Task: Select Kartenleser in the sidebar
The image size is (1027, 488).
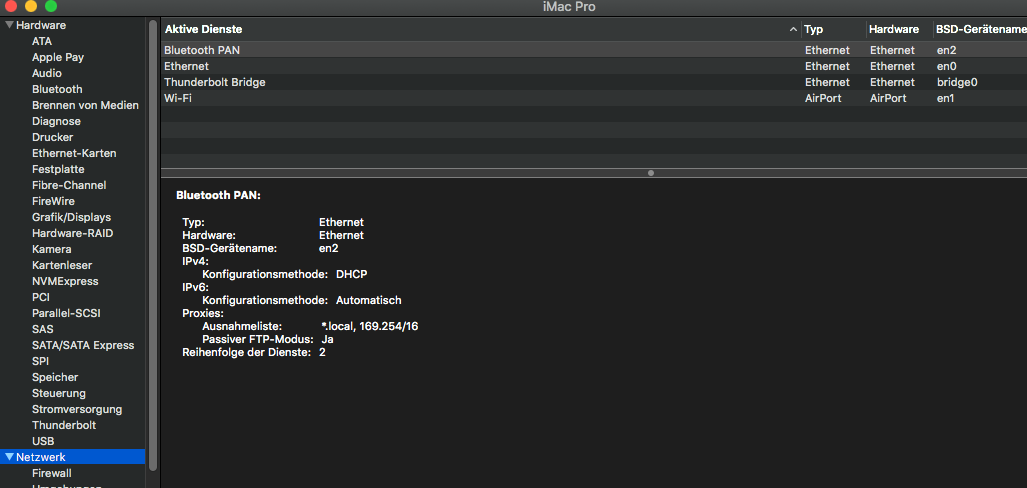Action: click(62, 265)
